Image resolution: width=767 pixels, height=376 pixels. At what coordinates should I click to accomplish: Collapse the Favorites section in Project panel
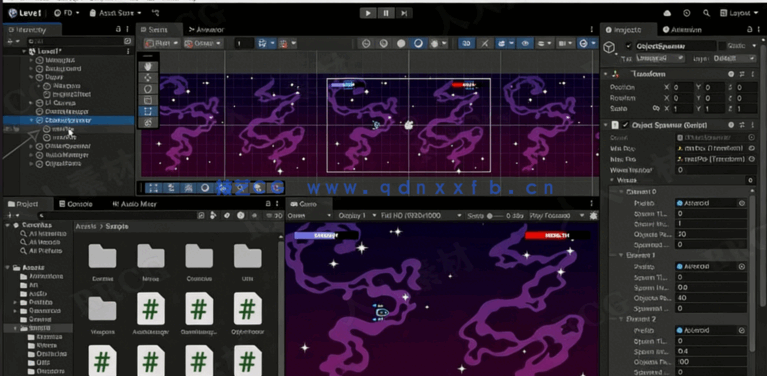tap(8, 225)
